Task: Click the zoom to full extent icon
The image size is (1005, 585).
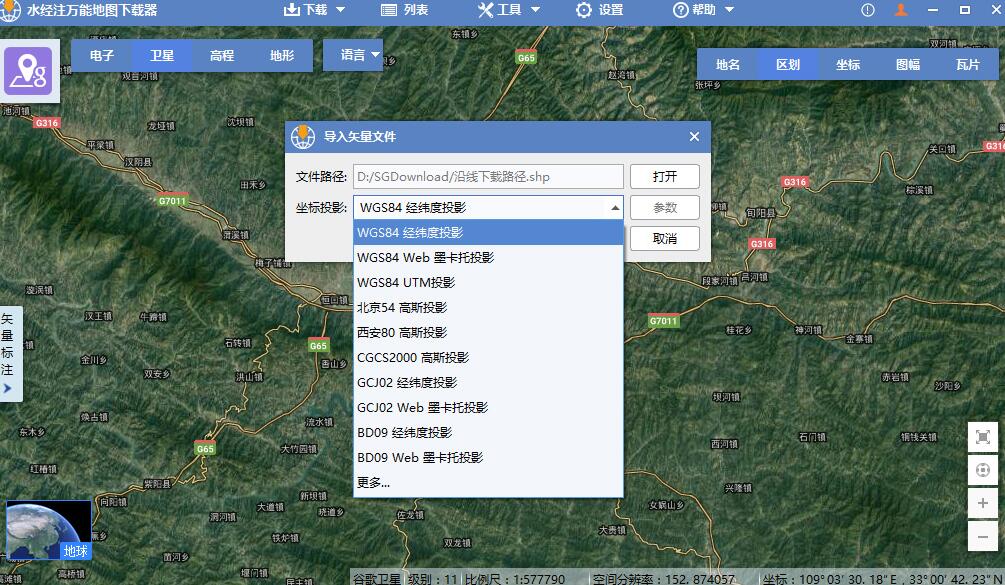Action: (x=982, y=437)
